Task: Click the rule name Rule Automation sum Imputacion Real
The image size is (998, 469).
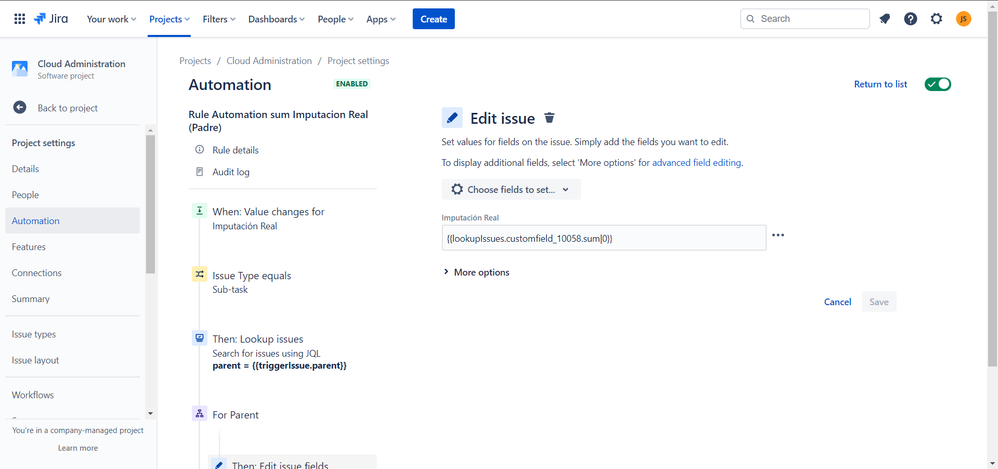Action: pos(278,121)
